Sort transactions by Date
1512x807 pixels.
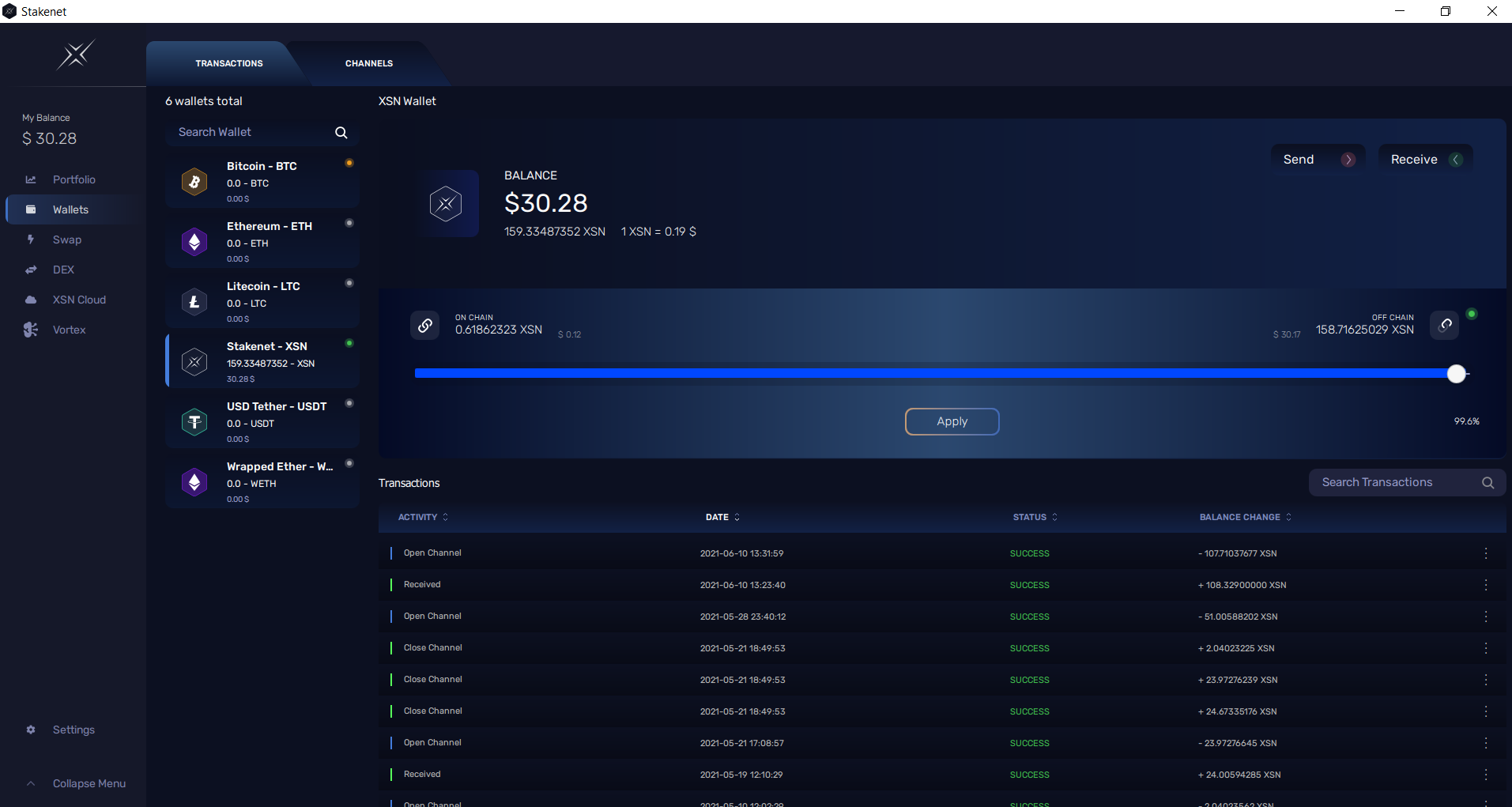[722, 517]
